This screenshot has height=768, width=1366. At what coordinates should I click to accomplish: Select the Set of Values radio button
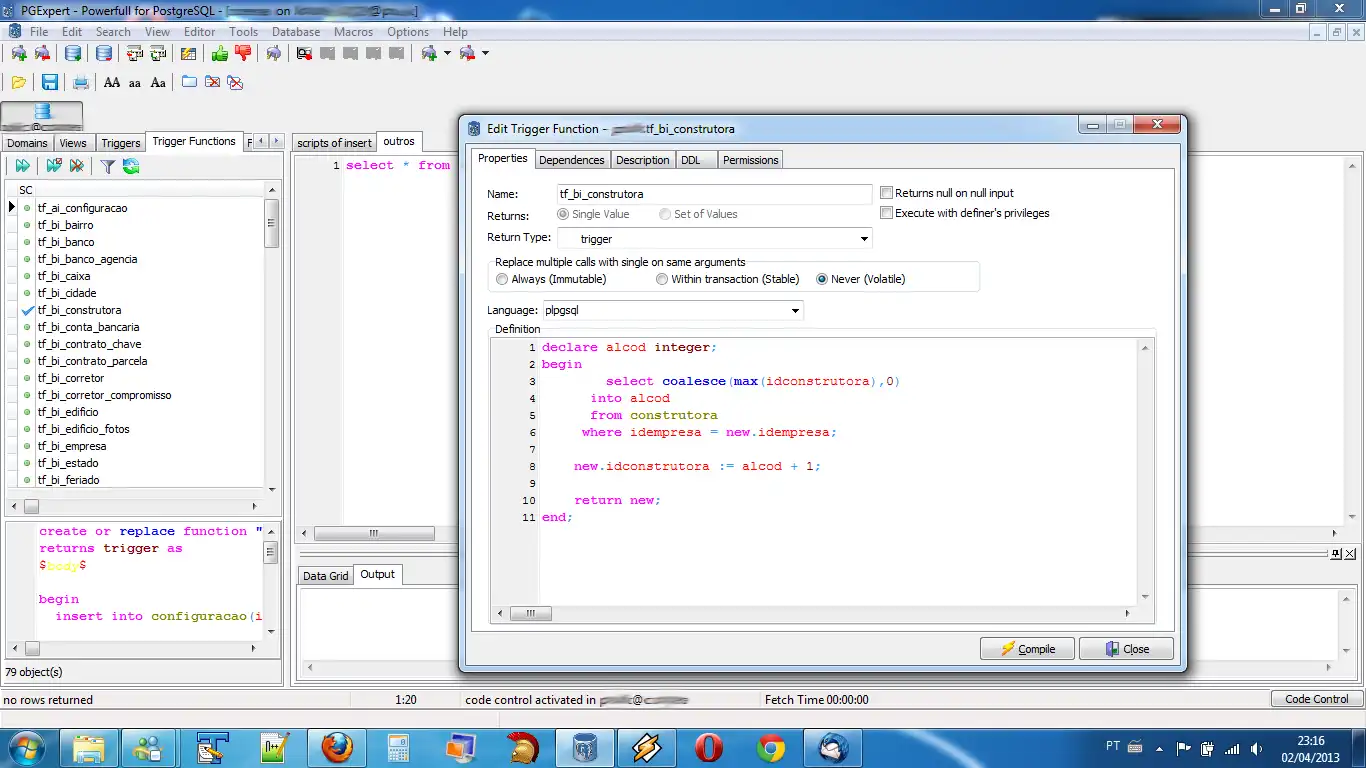[665, 214]
